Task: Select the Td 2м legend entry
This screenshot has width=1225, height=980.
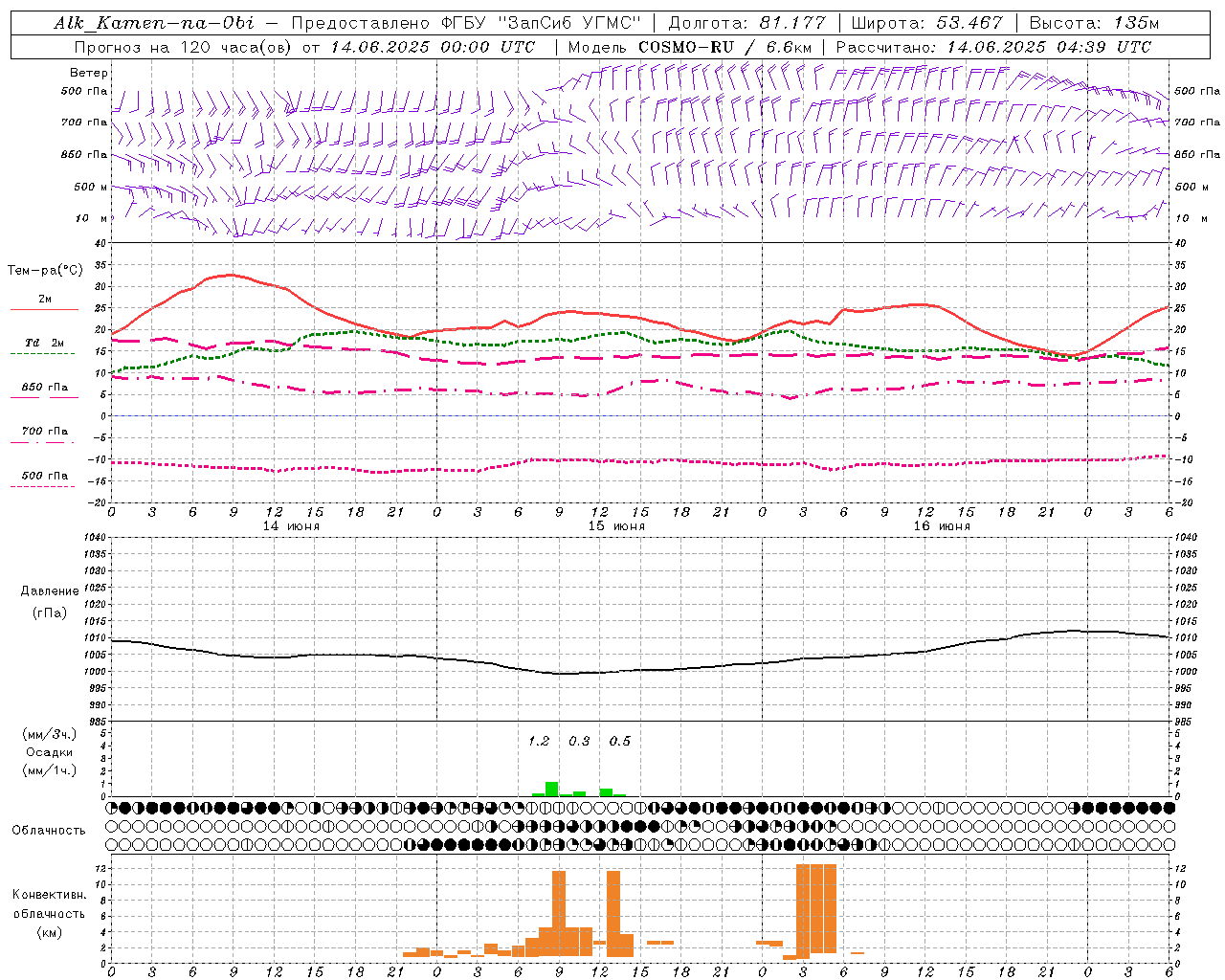Action: tap(44, 347)
